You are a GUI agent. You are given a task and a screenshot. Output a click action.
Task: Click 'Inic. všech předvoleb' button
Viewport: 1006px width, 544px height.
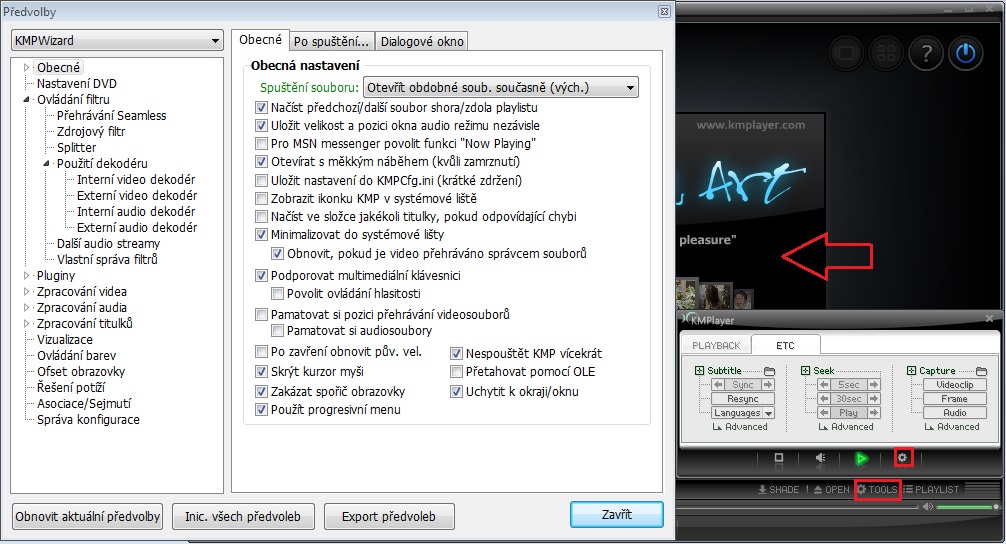click(x=243, y=516)
